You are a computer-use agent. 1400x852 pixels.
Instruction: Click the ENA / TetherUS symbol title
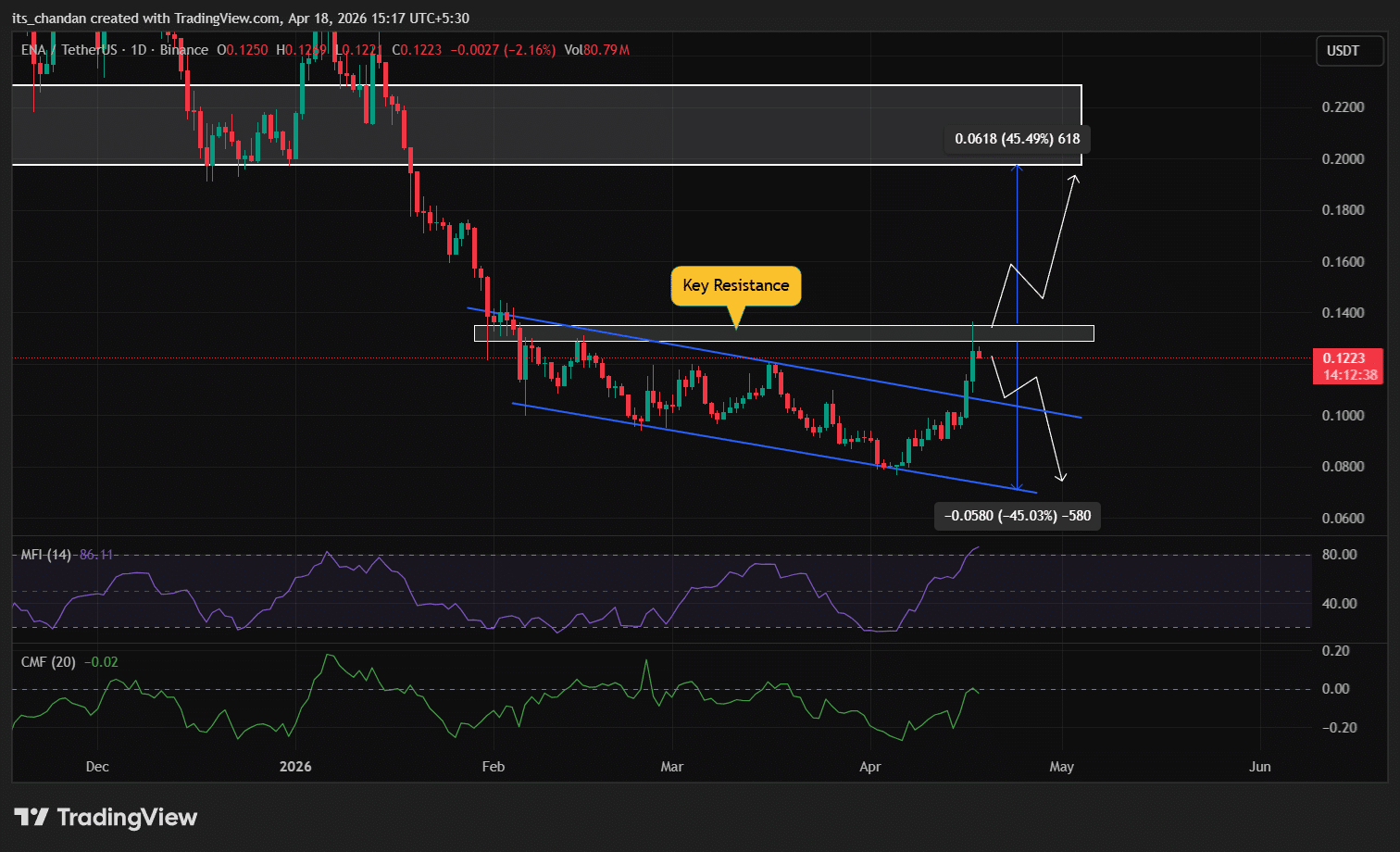tap(69, 50)
